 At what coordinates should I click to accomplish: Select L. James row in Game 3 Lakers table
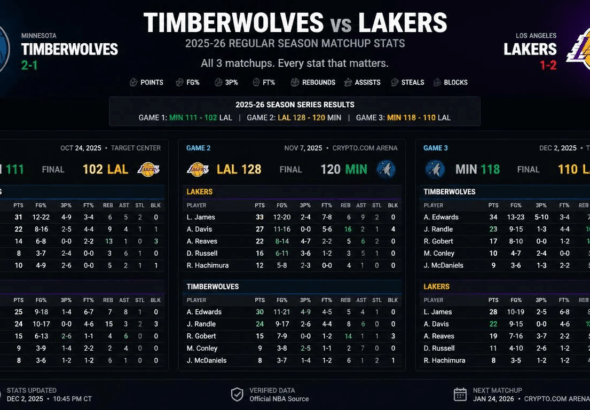click(505, 312)
